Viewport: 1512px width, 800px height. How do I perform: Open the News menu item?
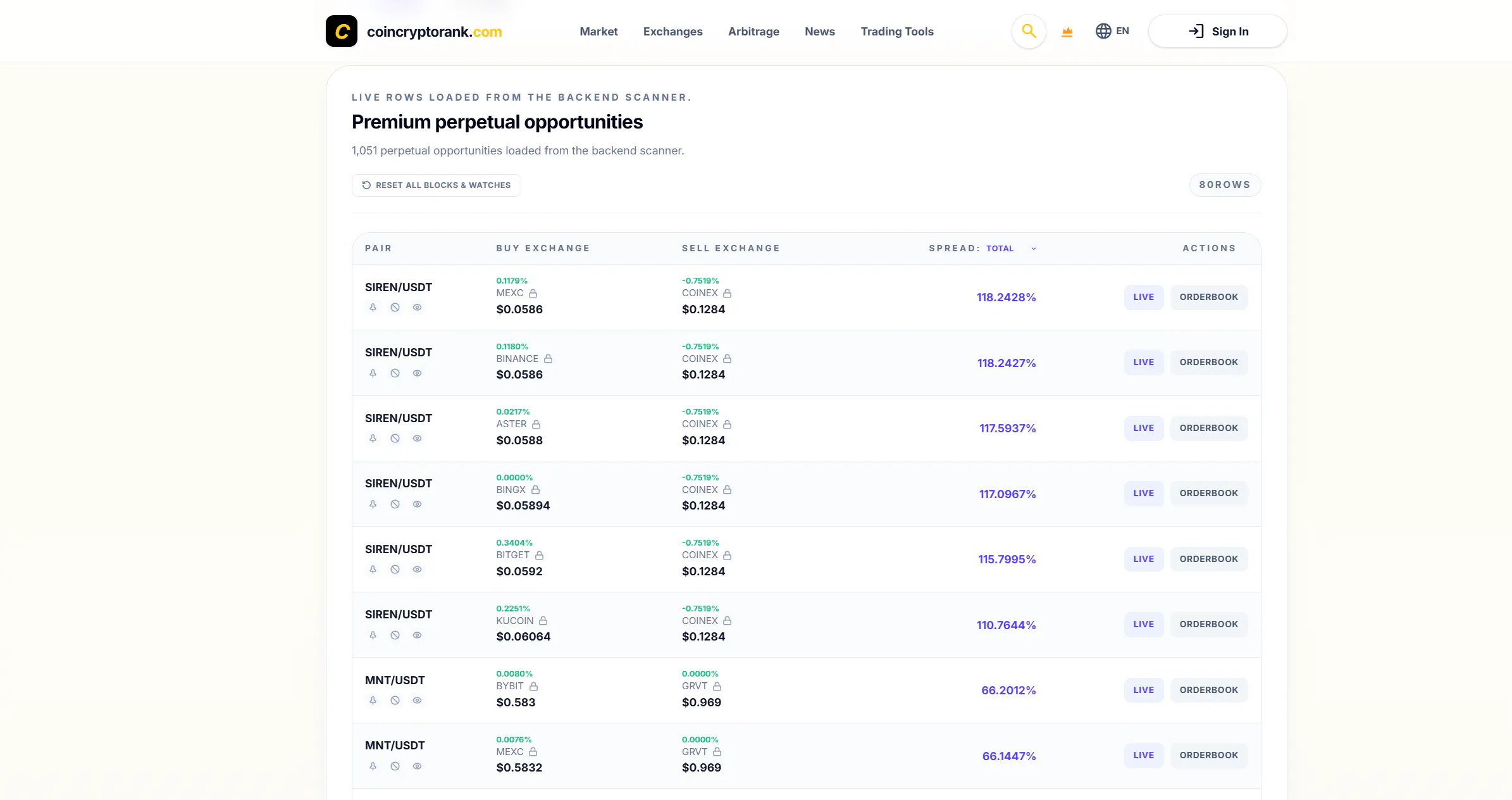(819, 32)
